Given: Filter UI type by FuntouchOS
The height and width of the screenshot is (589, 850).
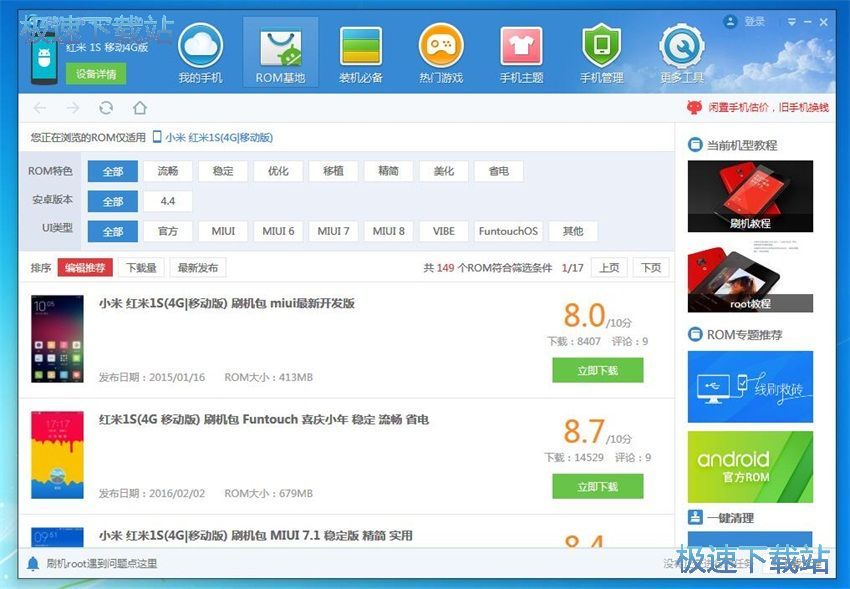Looking at the screenshot, I should pyautogui.click(x=508, y=231).
